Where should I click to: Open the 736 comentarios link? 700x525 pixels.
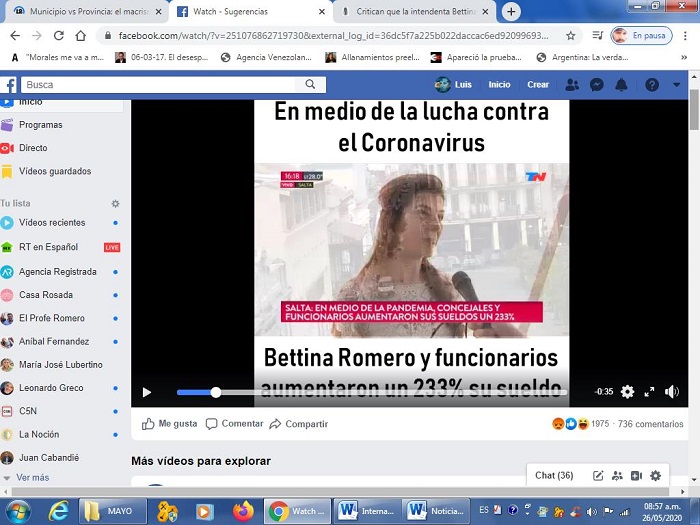click(x=650, y=424)
